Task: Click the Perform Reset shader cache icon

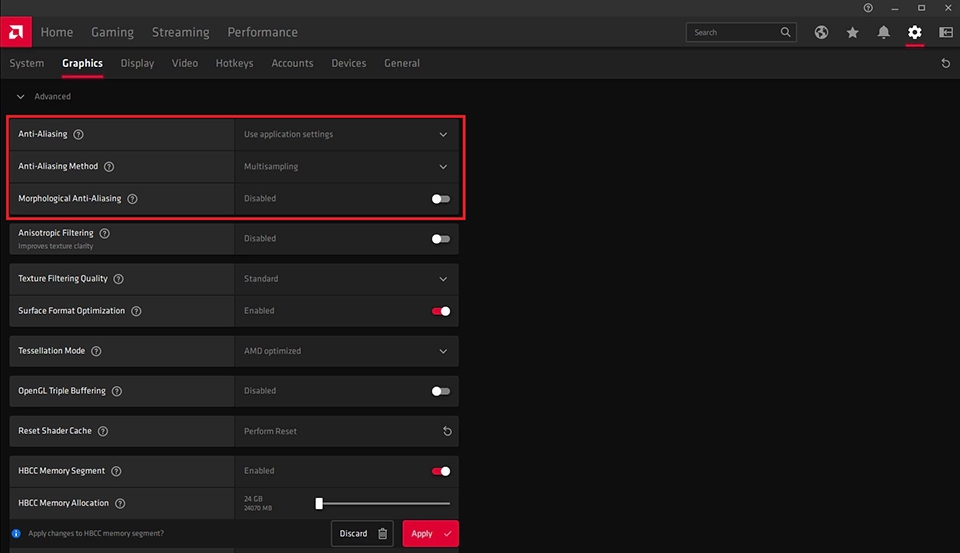Action: [x=448, y=431]
